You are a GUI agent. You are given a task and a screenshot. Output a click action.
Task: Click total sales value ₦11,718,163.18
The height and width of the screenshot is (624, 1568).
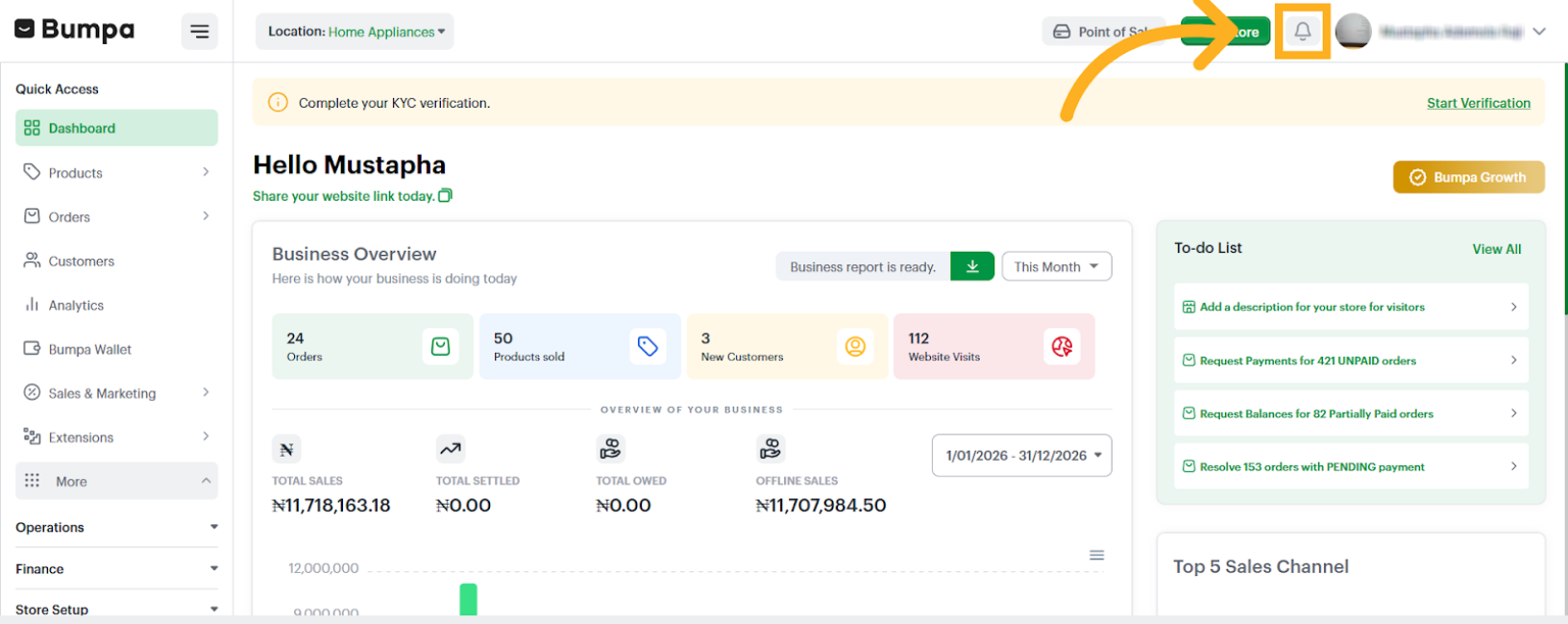331,506
